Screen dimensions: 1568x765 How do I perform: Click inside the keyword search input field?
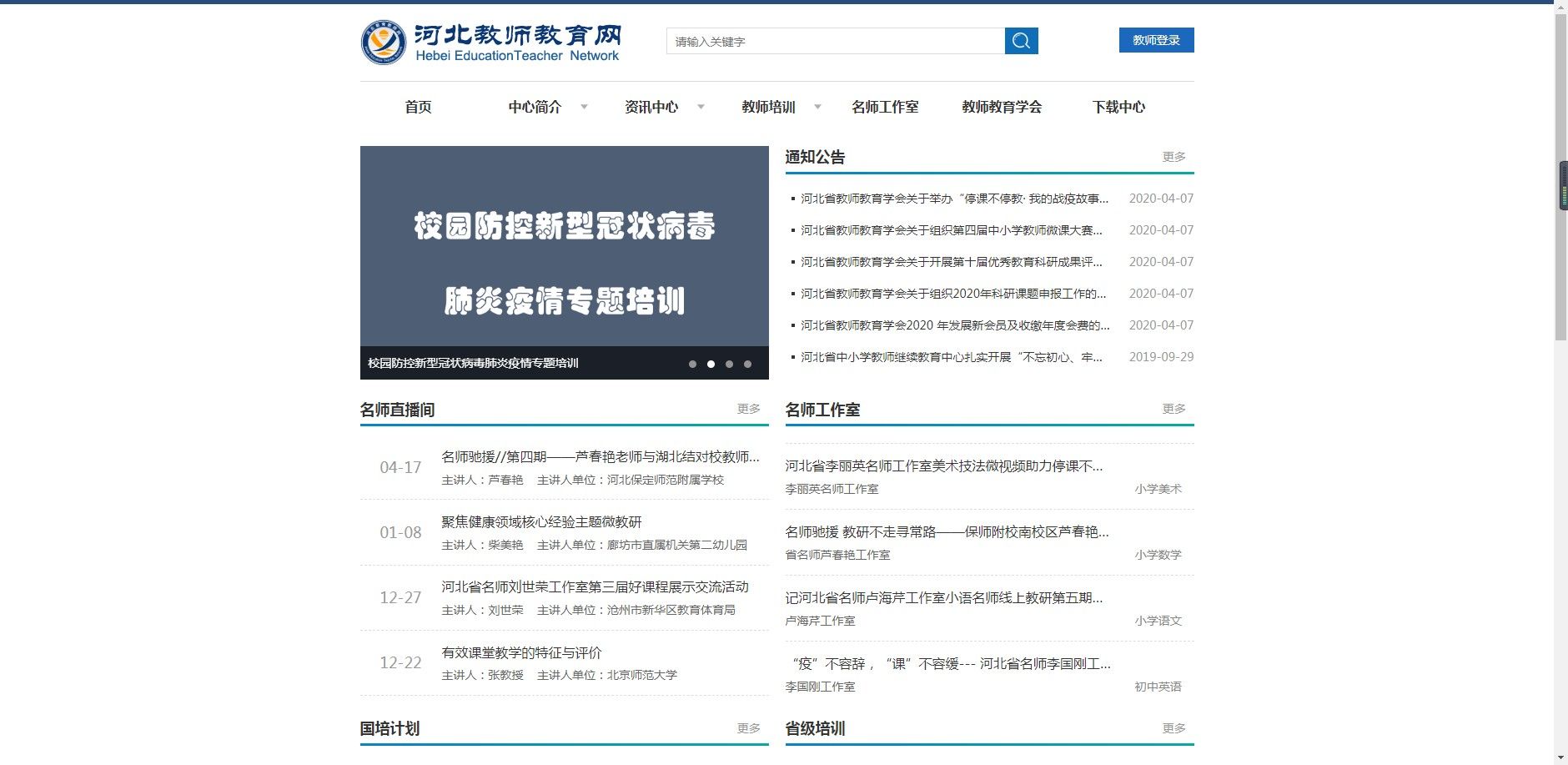[x=834, y=40]
